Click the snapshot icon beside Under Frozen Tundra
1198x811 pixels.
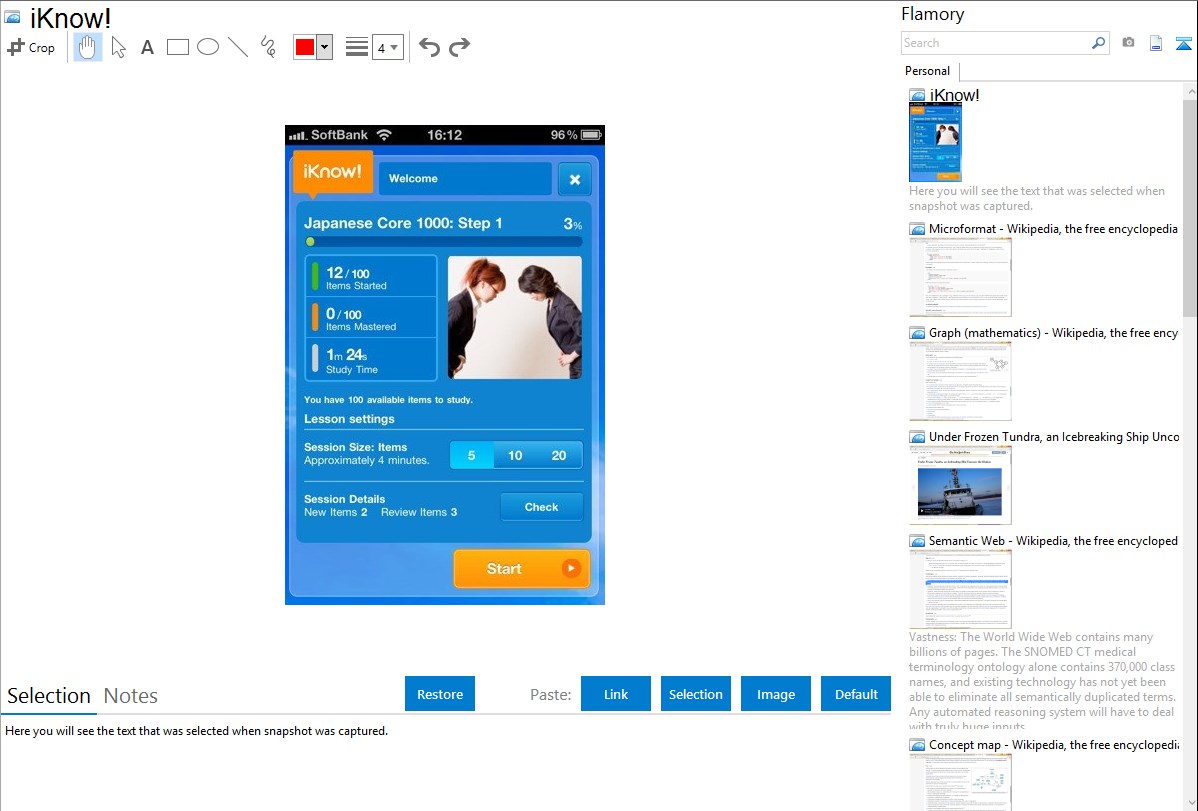(x=918, y=437)
